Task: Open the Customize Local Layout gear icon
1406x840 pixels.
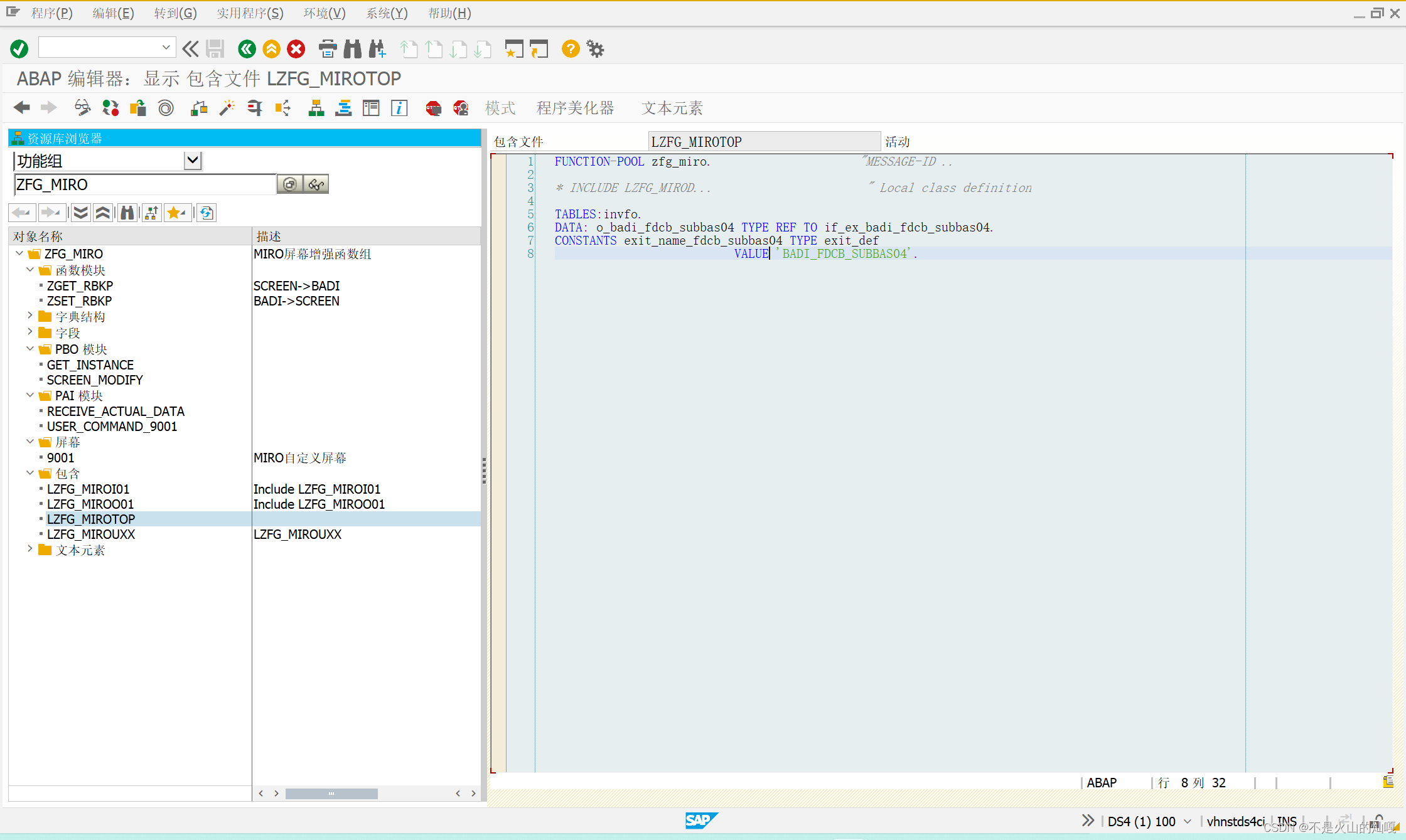Action: click(595, 48)
